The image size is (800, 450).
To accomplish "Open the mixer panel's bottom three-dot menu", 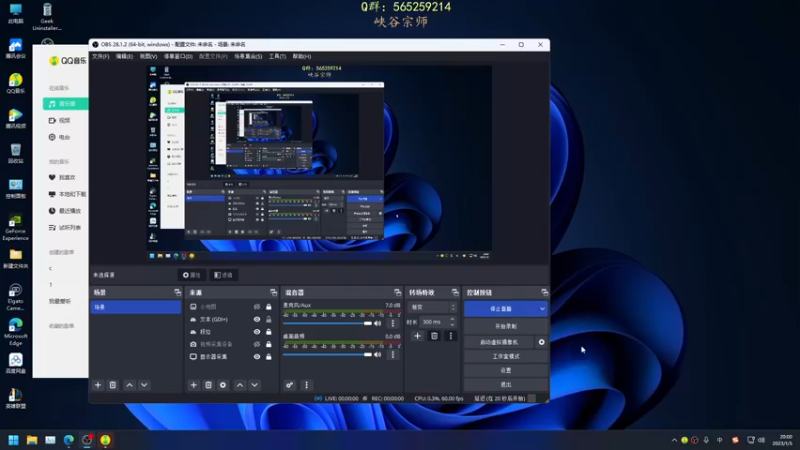I will (x=306, y=385).
